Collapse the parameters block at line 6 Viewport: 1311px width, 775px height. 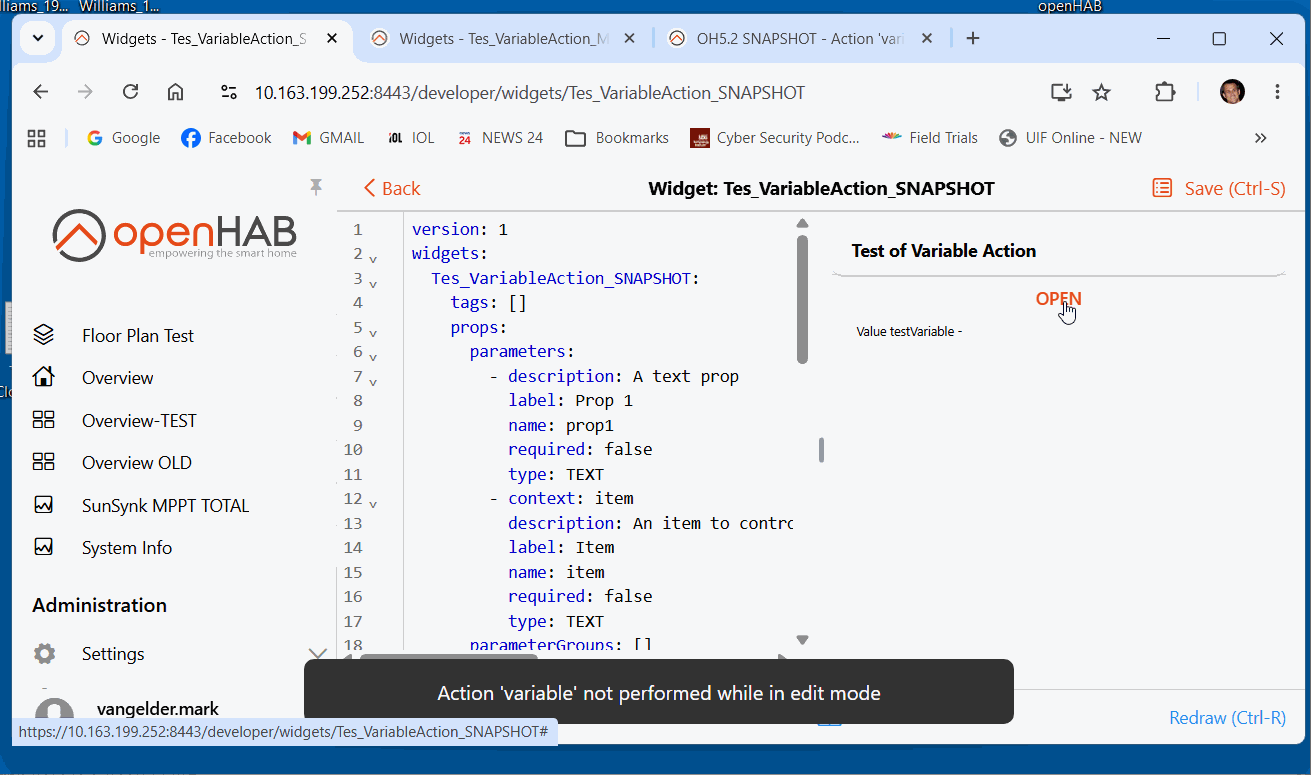coord(373,357)
